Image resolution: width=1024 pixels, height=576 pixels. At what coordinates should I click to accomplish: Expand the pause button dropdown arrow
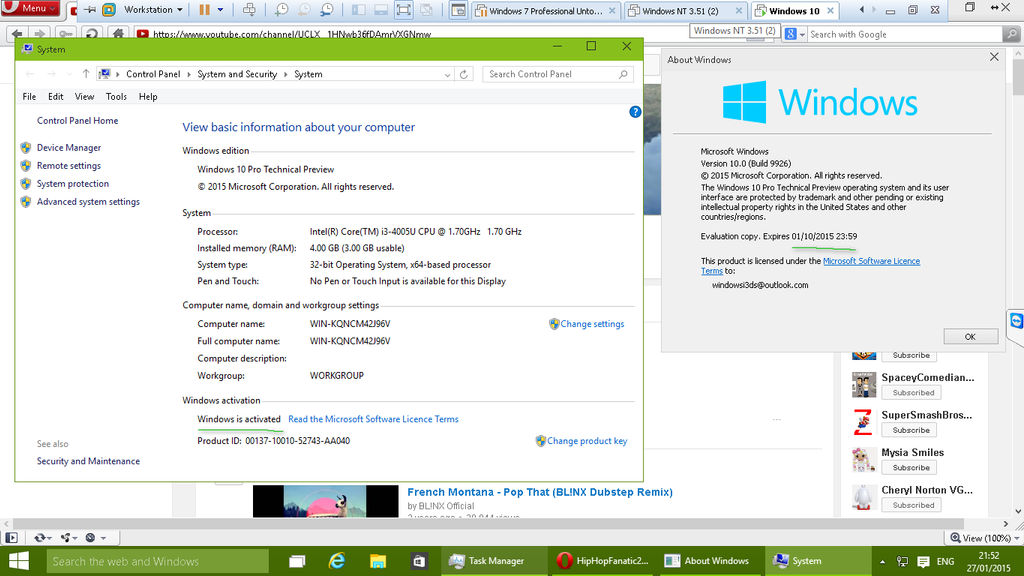(221, 9)
